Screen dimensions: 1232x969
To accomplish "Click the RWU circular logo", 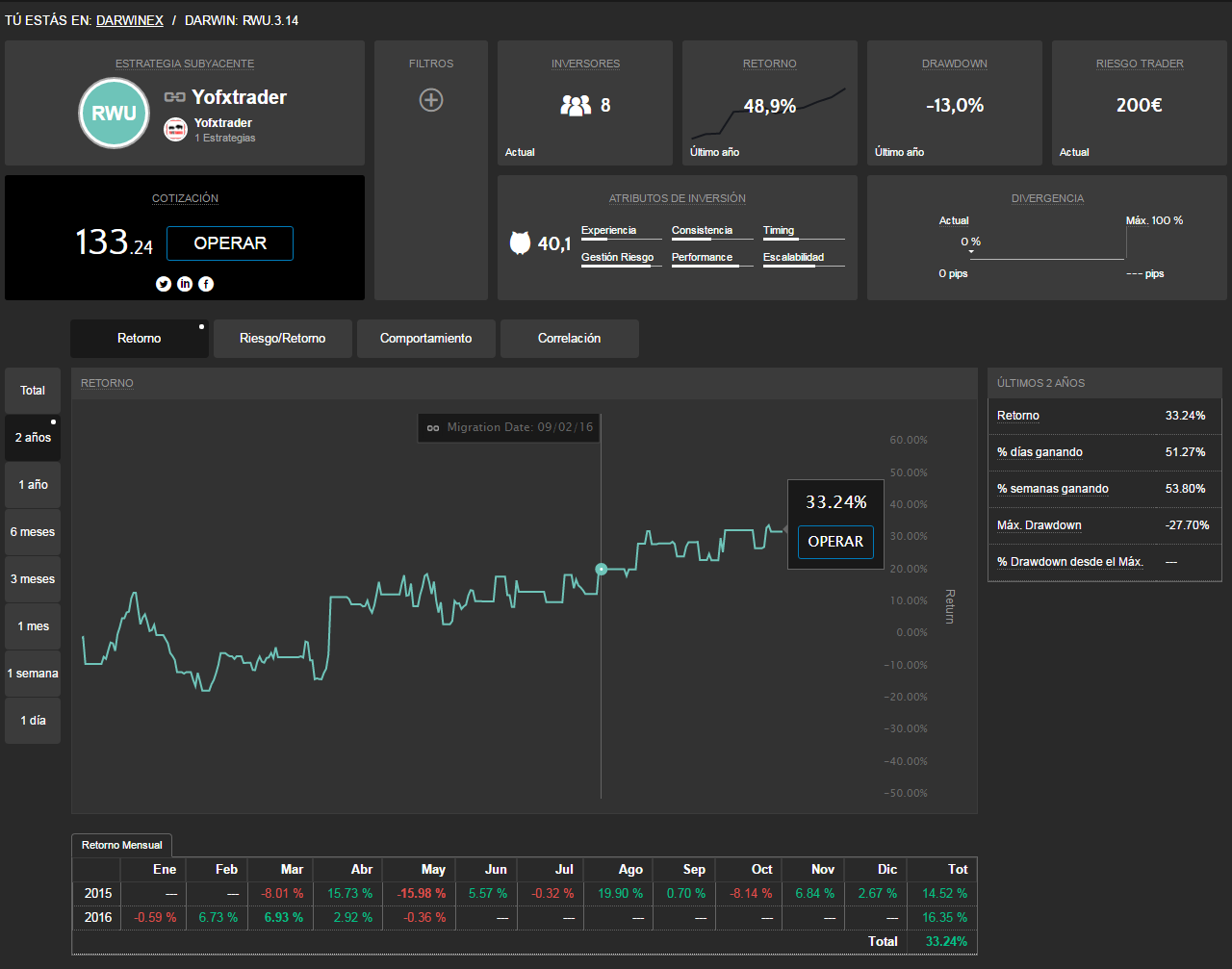I will (x=114, y=114).
